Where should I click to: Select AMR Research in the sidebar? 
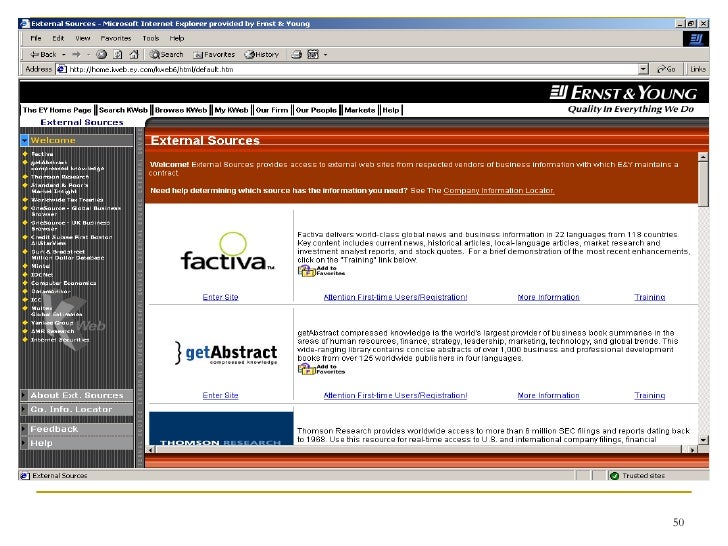pyautogui.click(x=52, y=331)
